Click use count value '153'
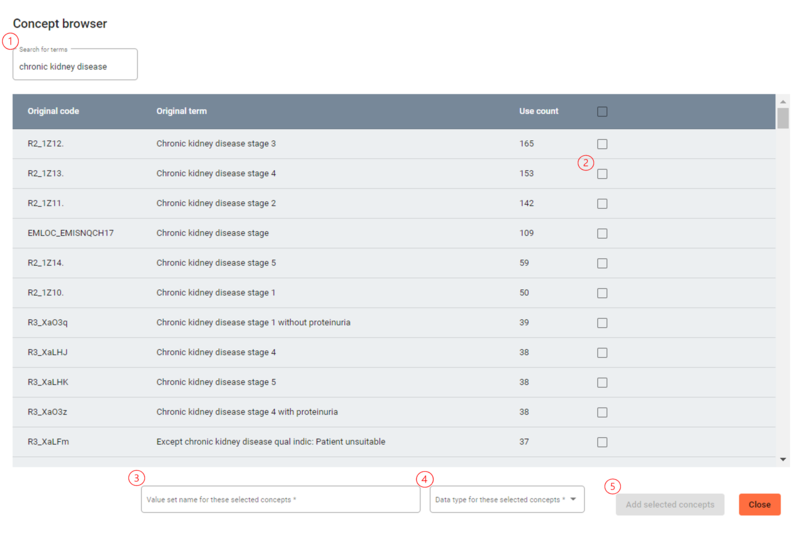The height and width of the screenshot is (538, 800). [x=527, y=174]
